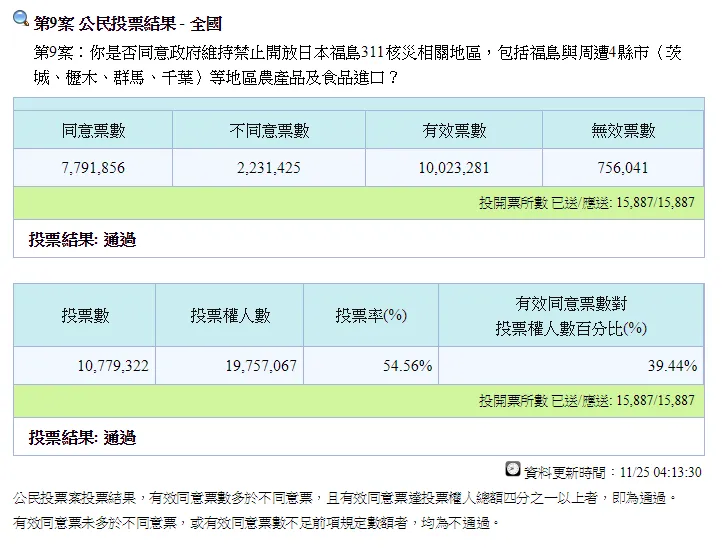Click the 有效同意票數對投票權人數百分比(%) header
Viewport: 722px width, 559px height.
[571, 315]
